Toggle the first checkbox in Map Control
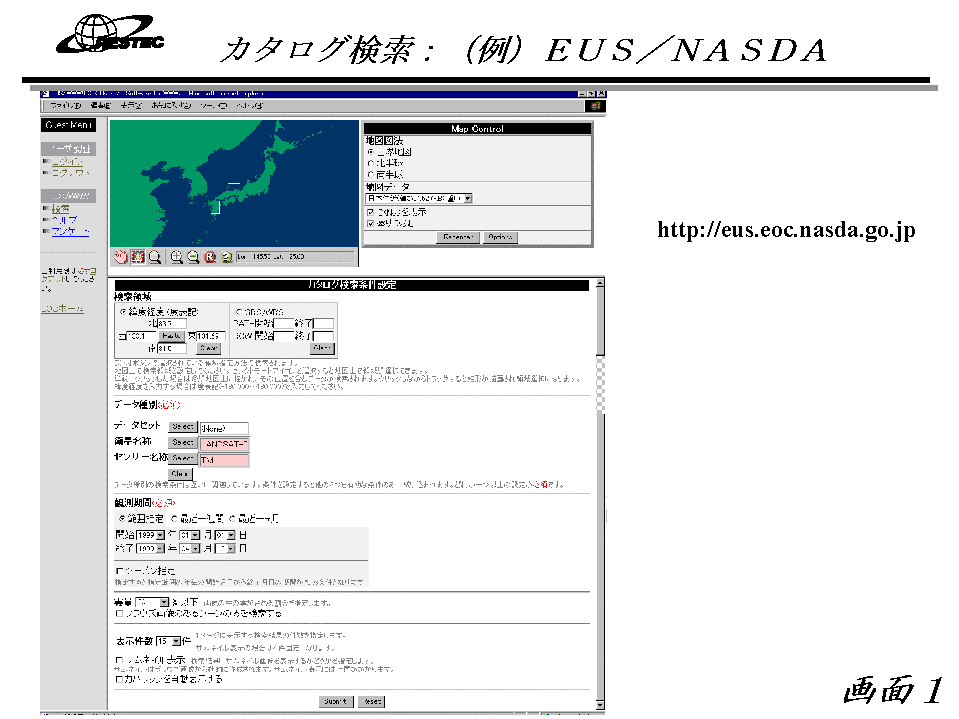The image size is (959, 719). coord(370,212)
